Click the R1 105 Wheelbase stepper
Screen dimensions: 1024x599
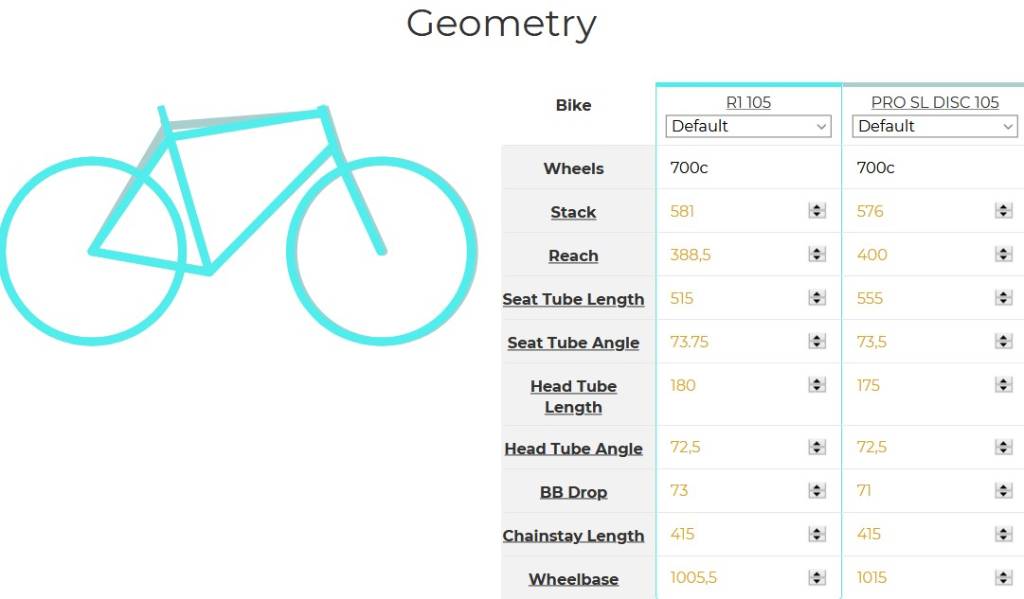[817, 577]
